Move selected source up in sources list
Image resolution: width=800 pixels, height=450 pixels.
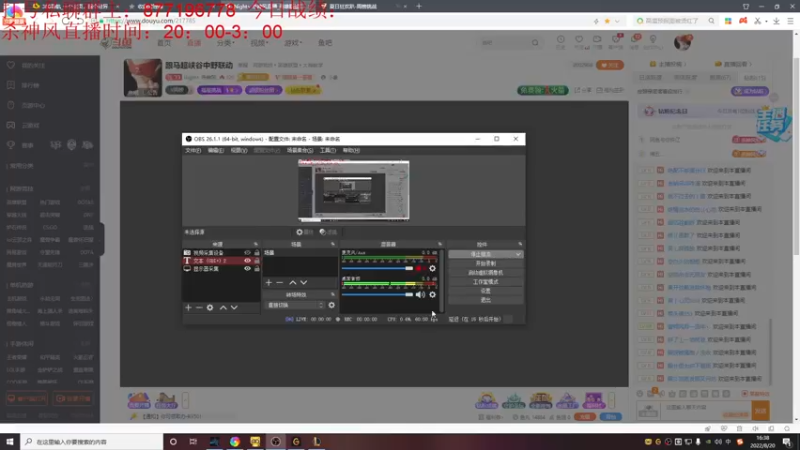pyautogui.click(x=223, y=308)
